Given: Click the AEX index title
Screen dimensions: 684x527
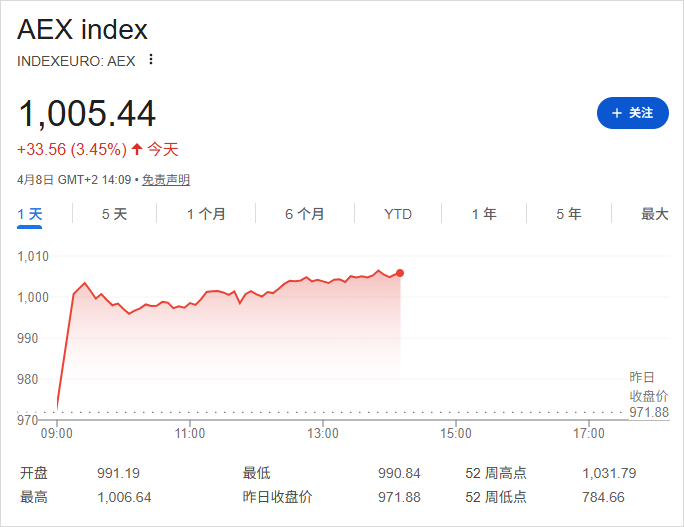Looking at the screenshot, I should (82, 29).
